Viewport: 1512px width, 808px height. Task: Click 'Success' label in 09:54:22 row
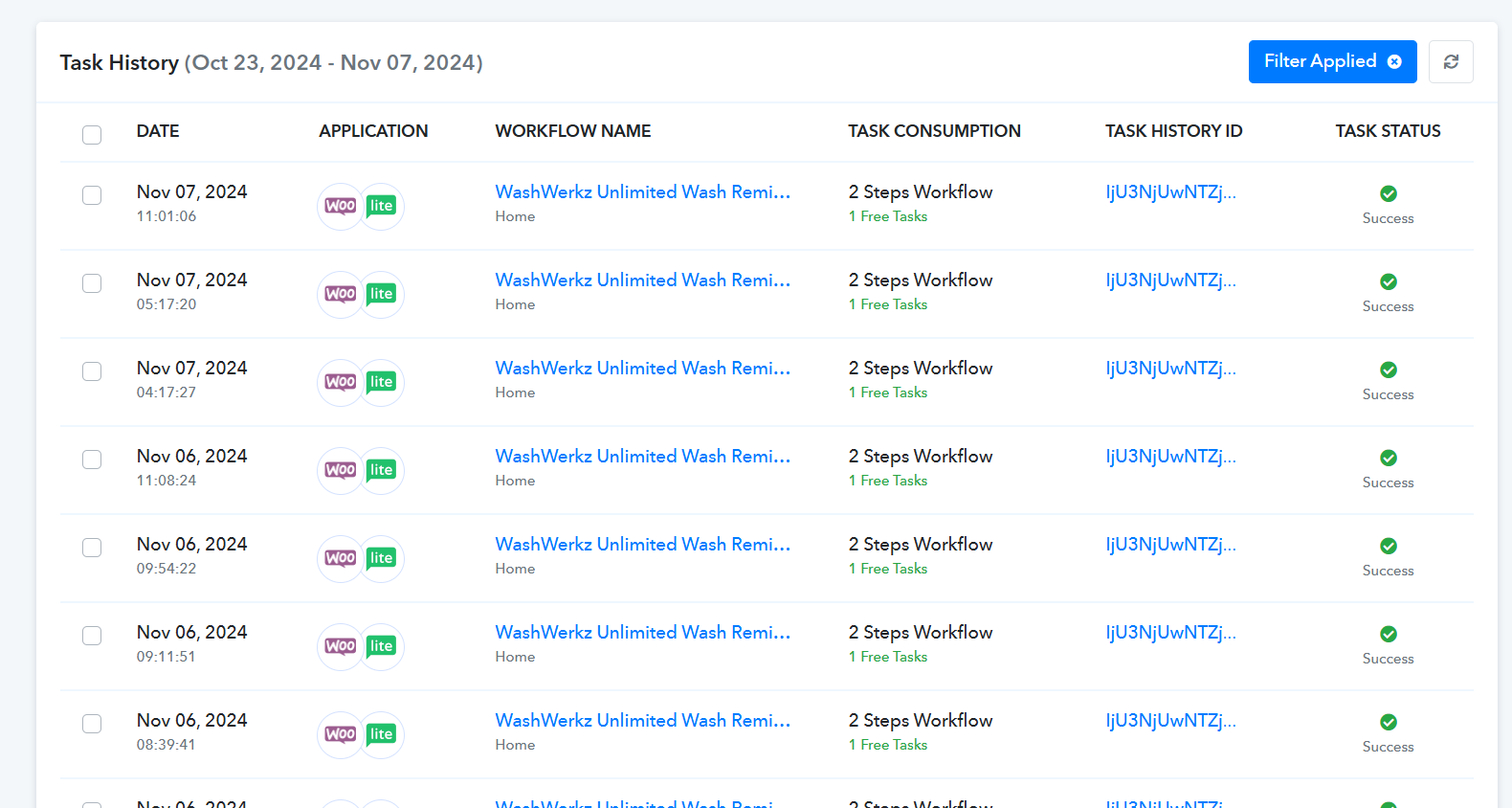1388,571
